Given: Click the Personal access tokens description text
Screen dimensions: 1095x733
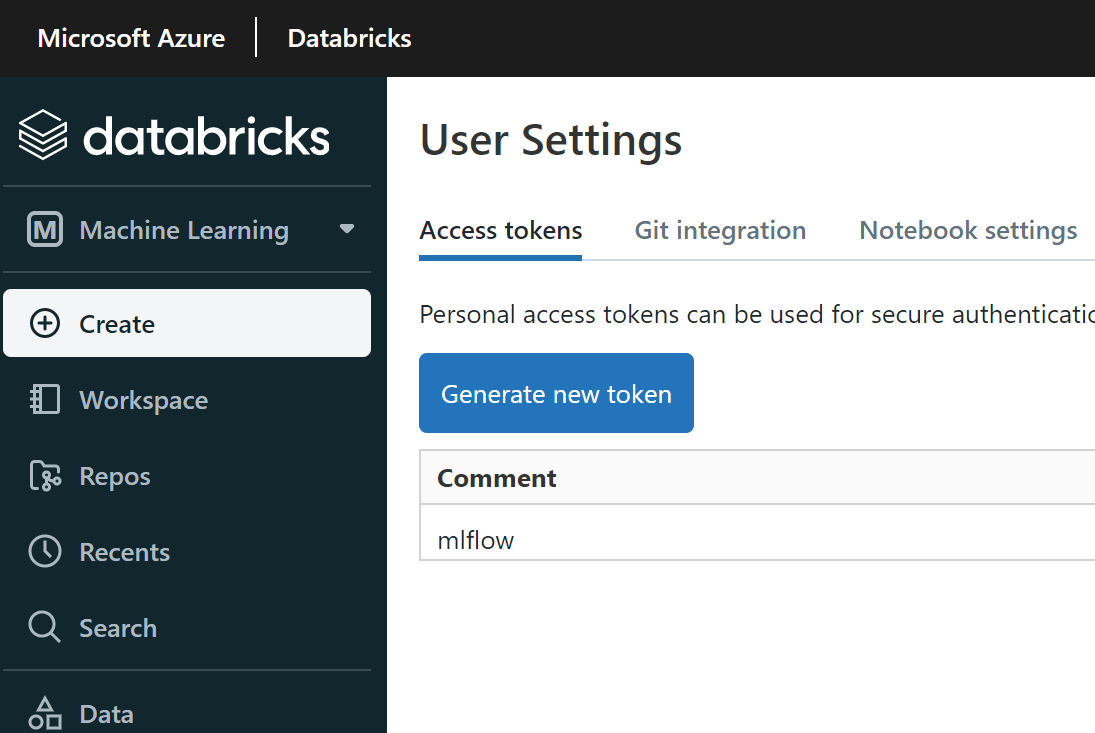Looking at the screenshot, I should pyautogui.click(x=757, y=314).
